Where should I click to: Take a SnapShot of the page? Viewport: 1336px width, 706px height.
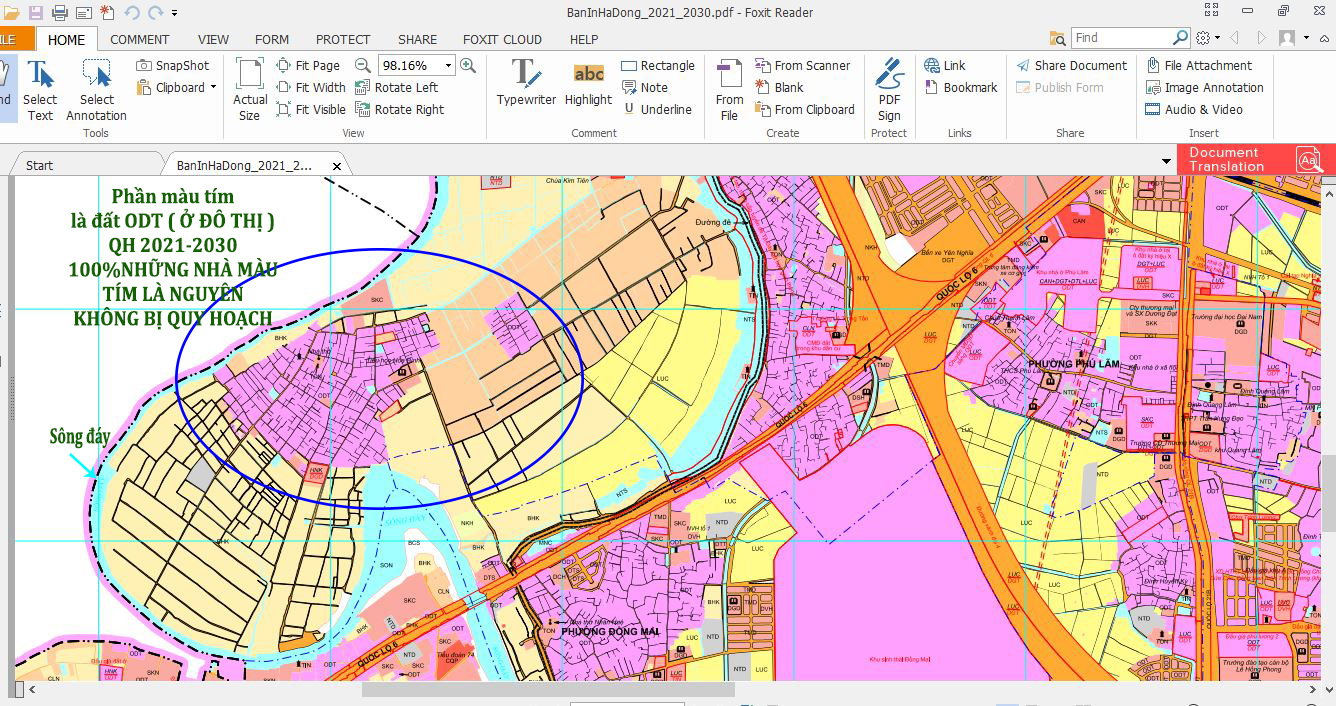[x=173, y=65]
